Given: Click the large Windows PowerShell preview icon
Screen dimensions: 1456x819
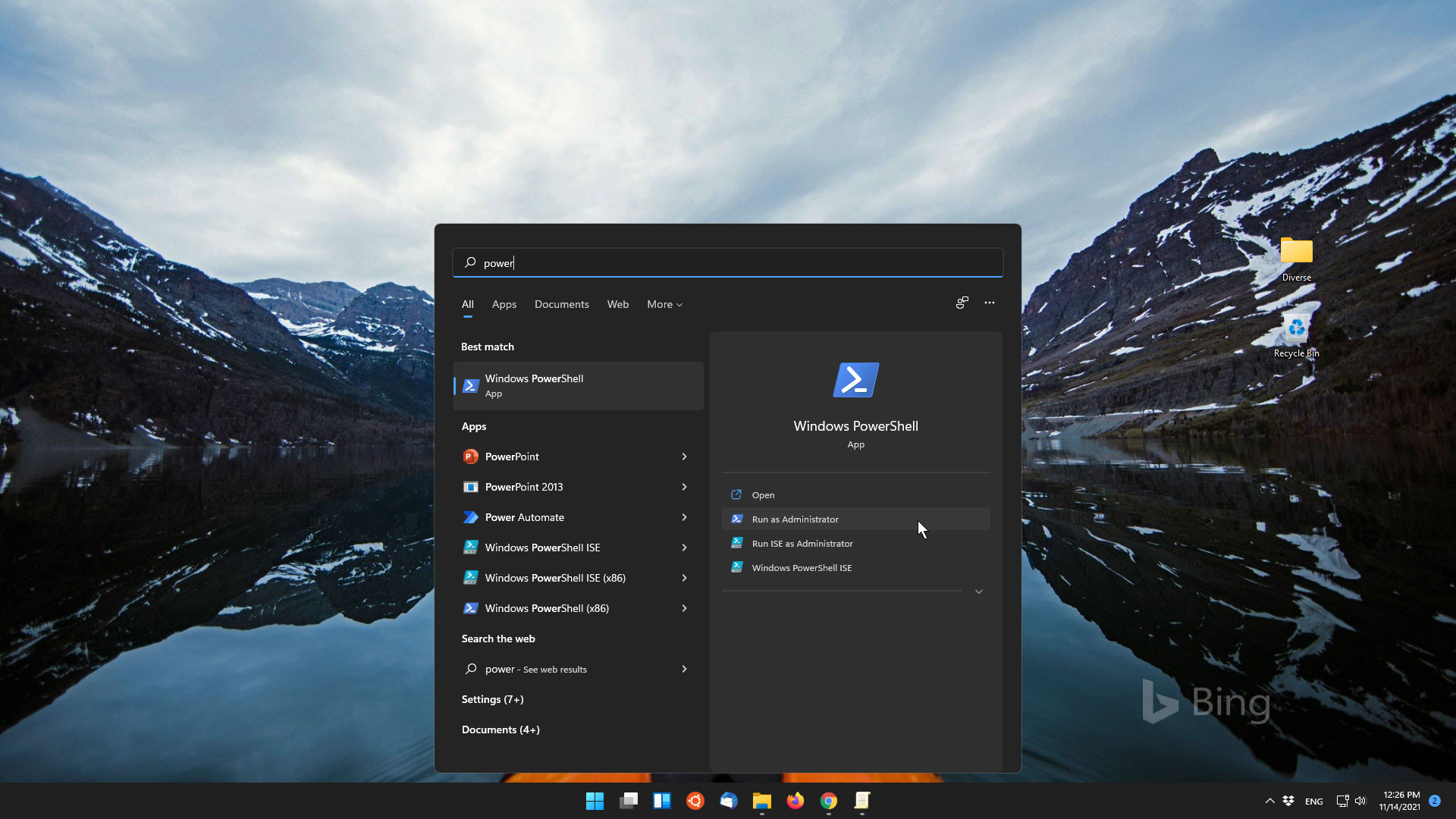Looking at the screenshot, I should [856, 379].
